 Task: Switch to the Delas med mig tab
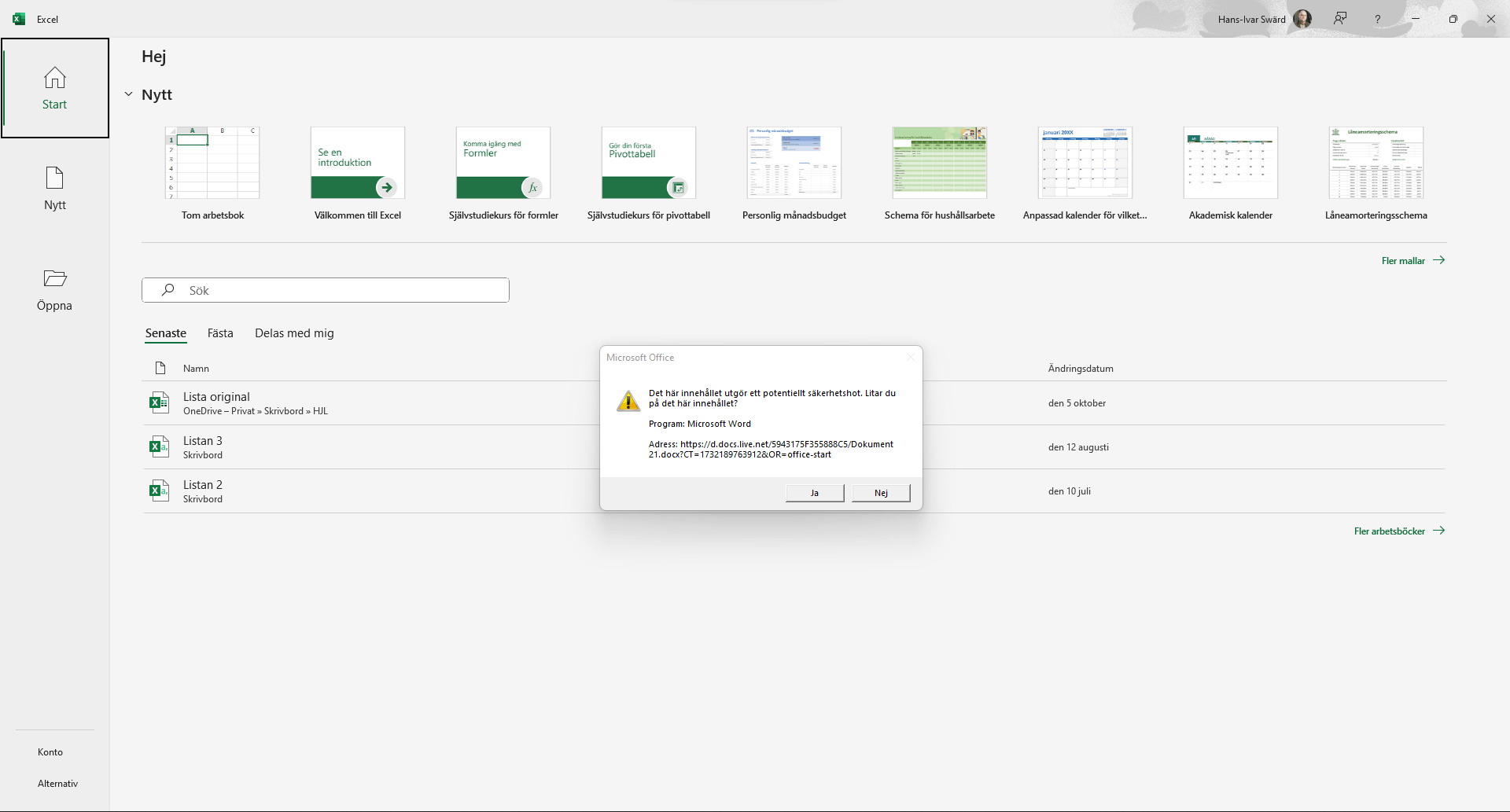pyautogui.click(x=294, y=333)
